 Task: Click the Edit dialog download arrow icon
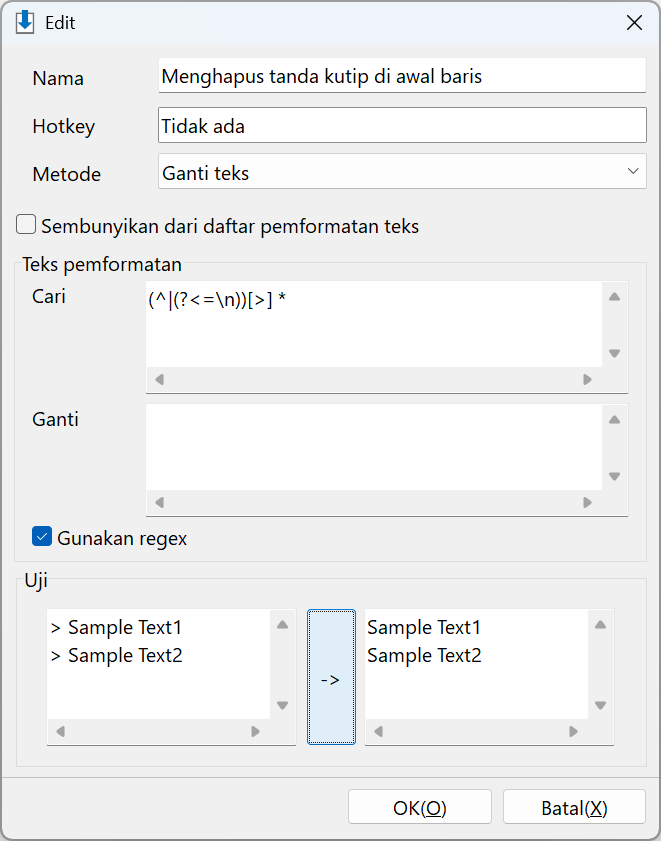pyautogui.click(x=25, y=23)
